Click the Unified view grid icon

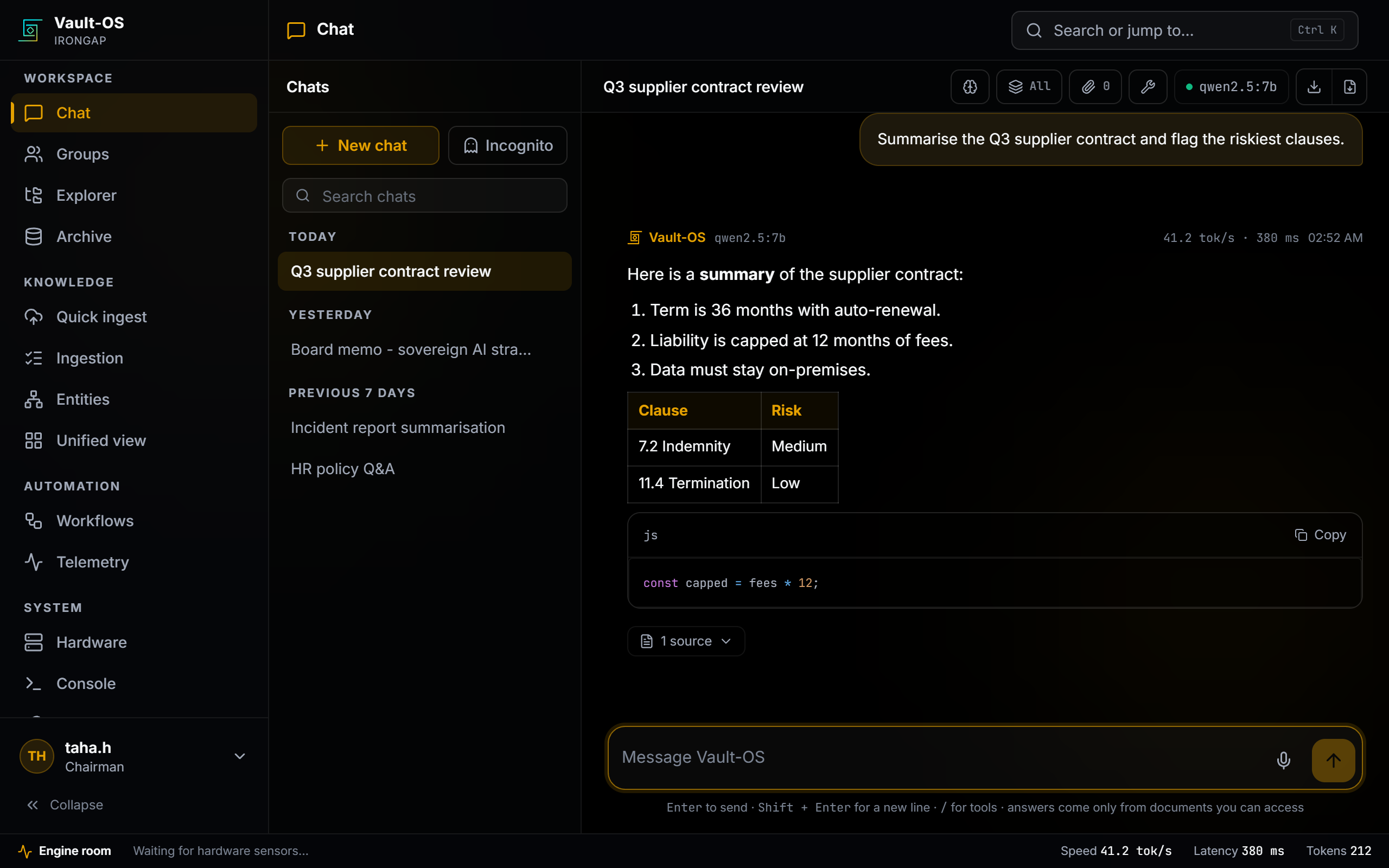[x=33, y=441]
